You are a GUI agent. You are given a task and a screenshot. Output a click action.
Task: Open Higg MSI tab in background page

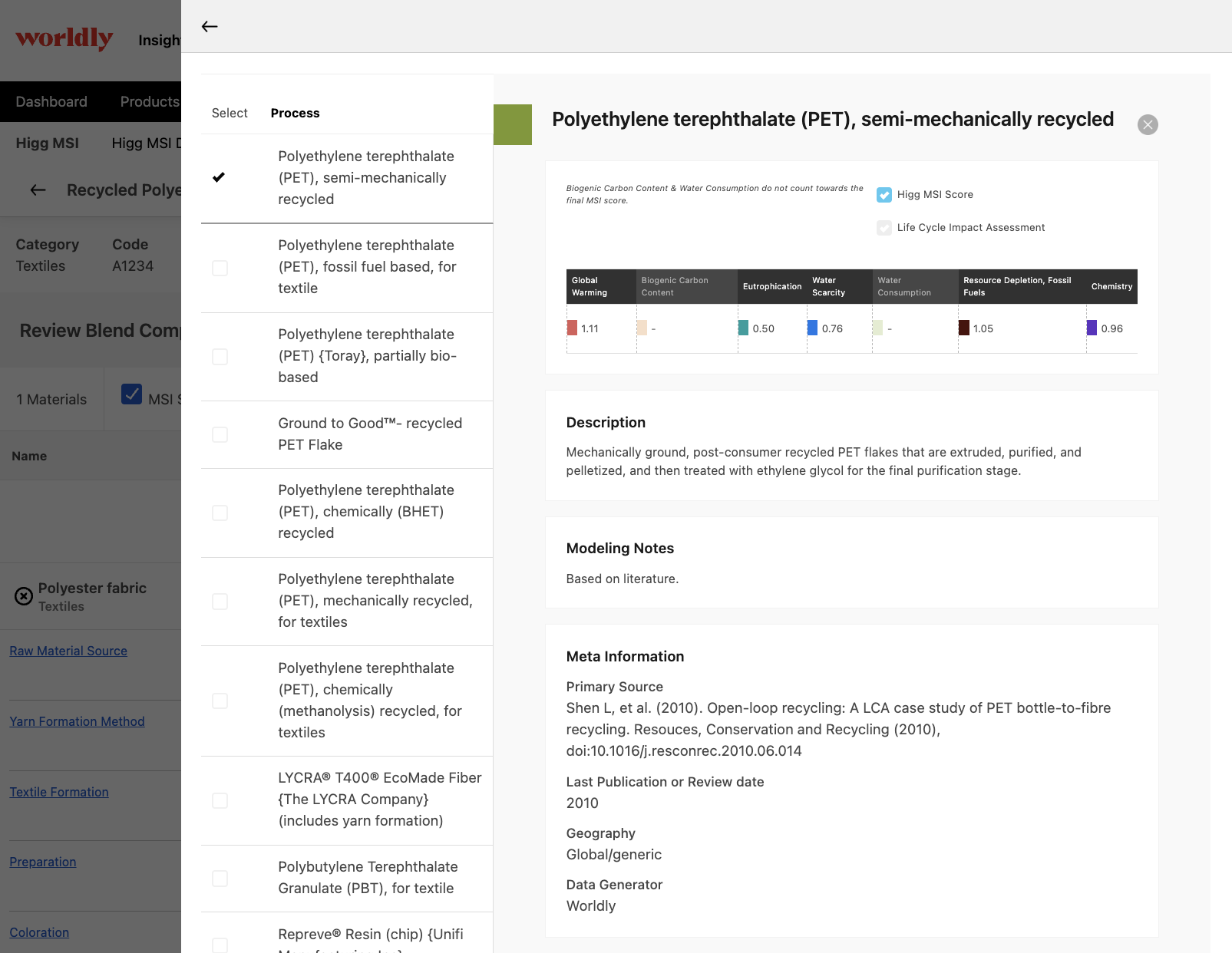pos(47,143)
